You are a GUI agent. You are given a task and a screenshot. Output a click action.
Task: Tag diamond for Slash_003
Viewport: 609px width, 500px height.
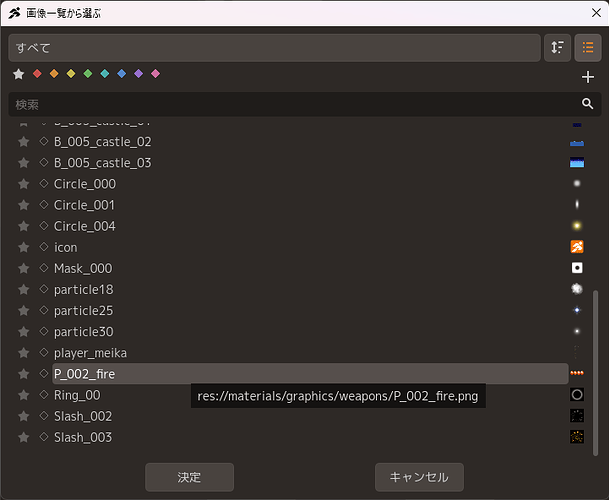(44, 437)
